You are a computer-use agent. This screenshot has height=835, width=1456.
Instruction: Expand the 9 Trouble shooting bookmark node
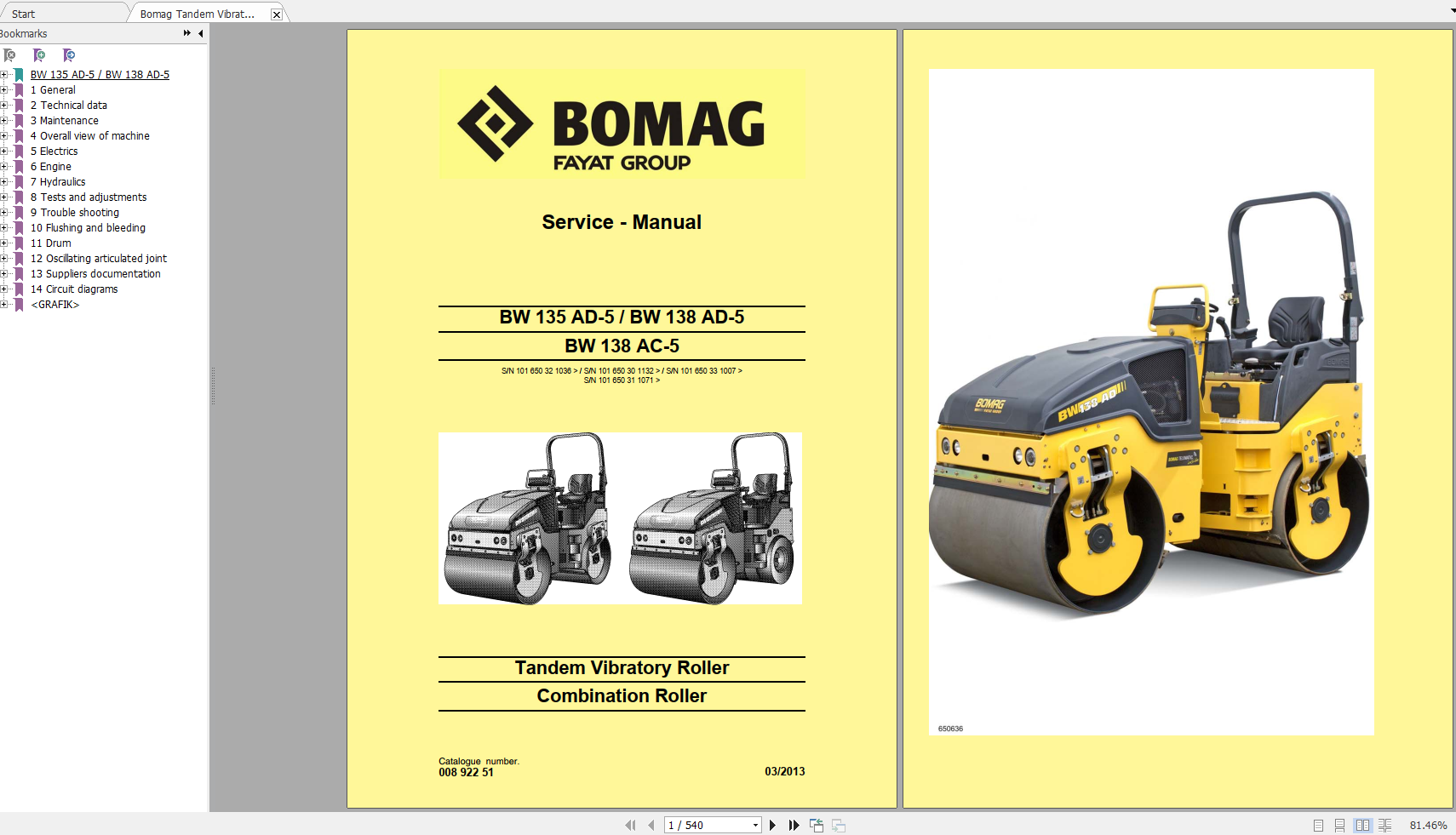click(3, 213)
